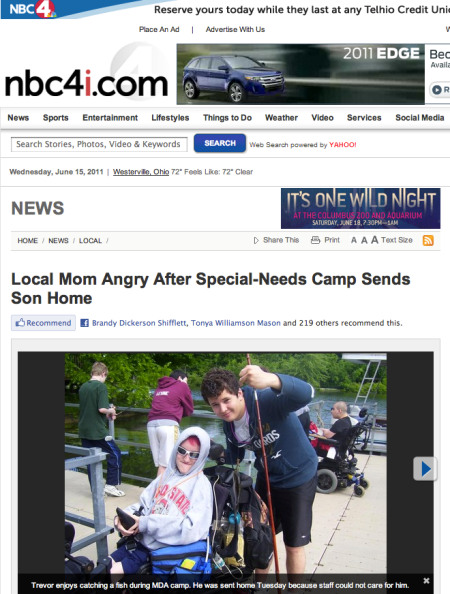The height and width of the screenshot is (594, 450).
Task: Click the 2011 Ford Edge ad
Action: [x=300, y=74]
